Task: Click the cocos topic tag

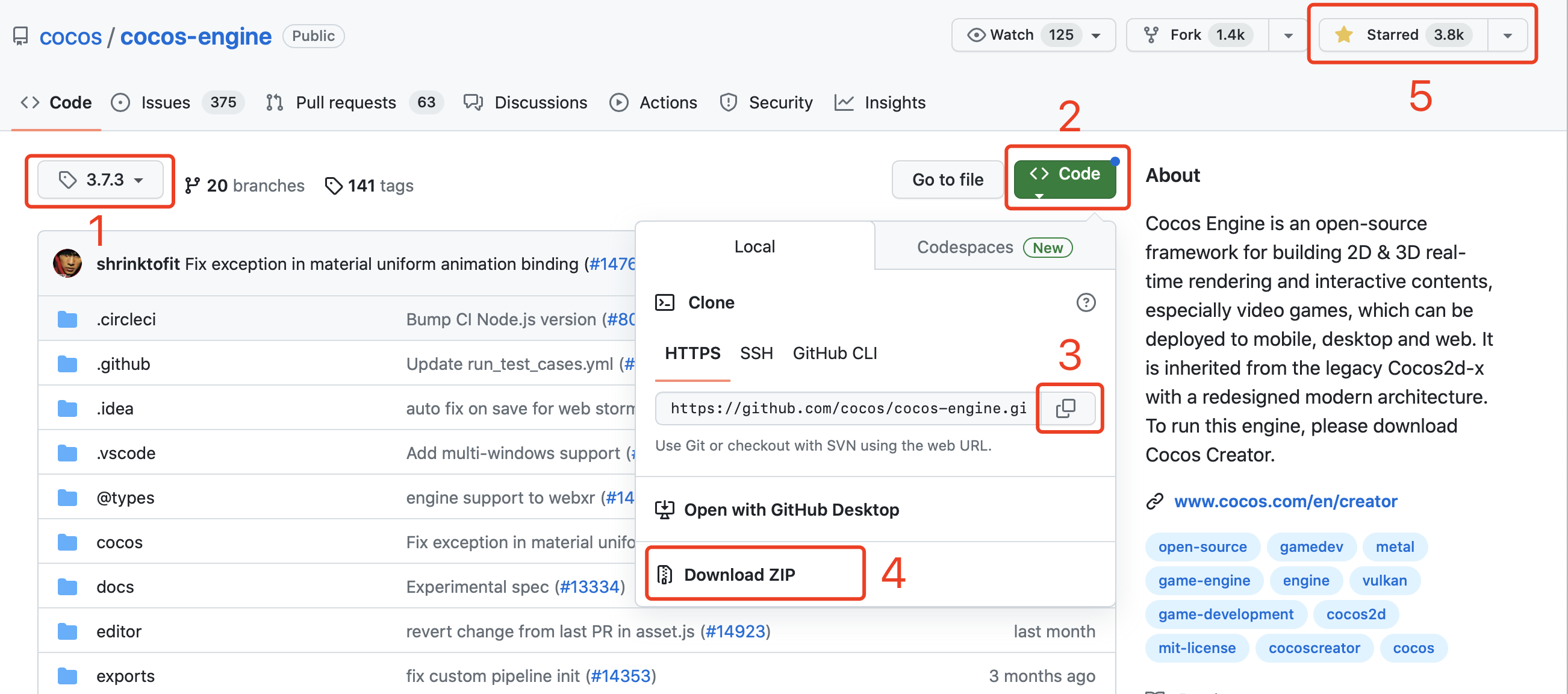Action: pos(1413,648)
